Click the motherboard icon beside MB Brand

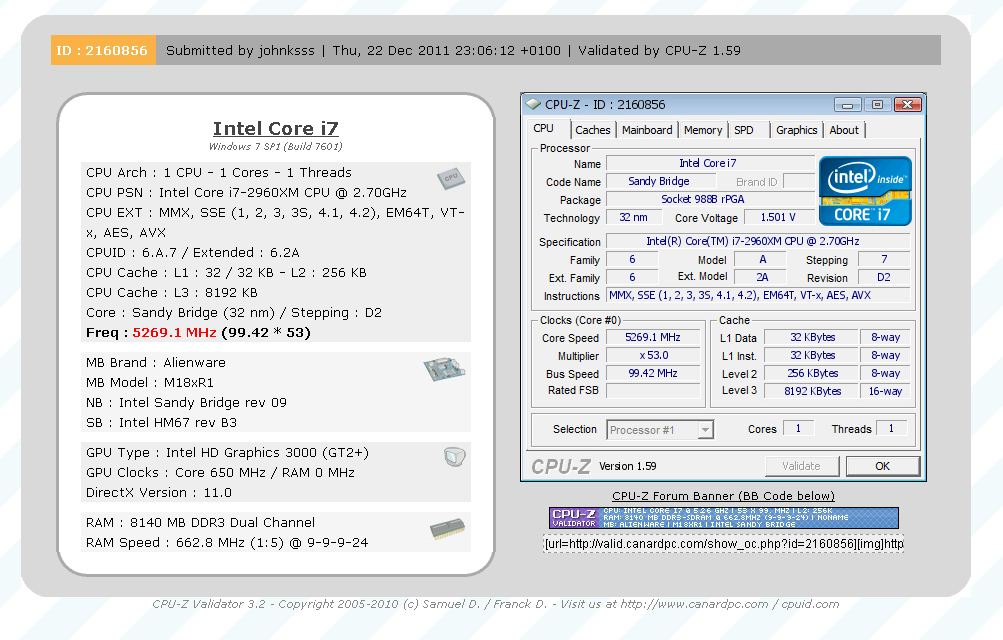point(444,369)
